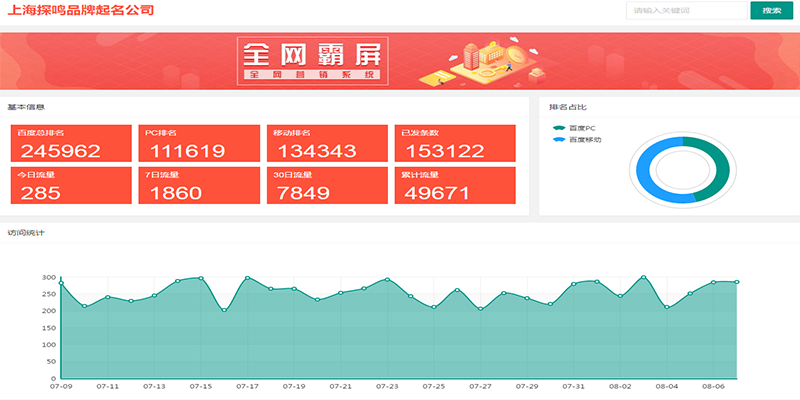Click the green 百度PC legend marker icon
The width and height of the screenshot is (800, 400).
tap(559, 128)
